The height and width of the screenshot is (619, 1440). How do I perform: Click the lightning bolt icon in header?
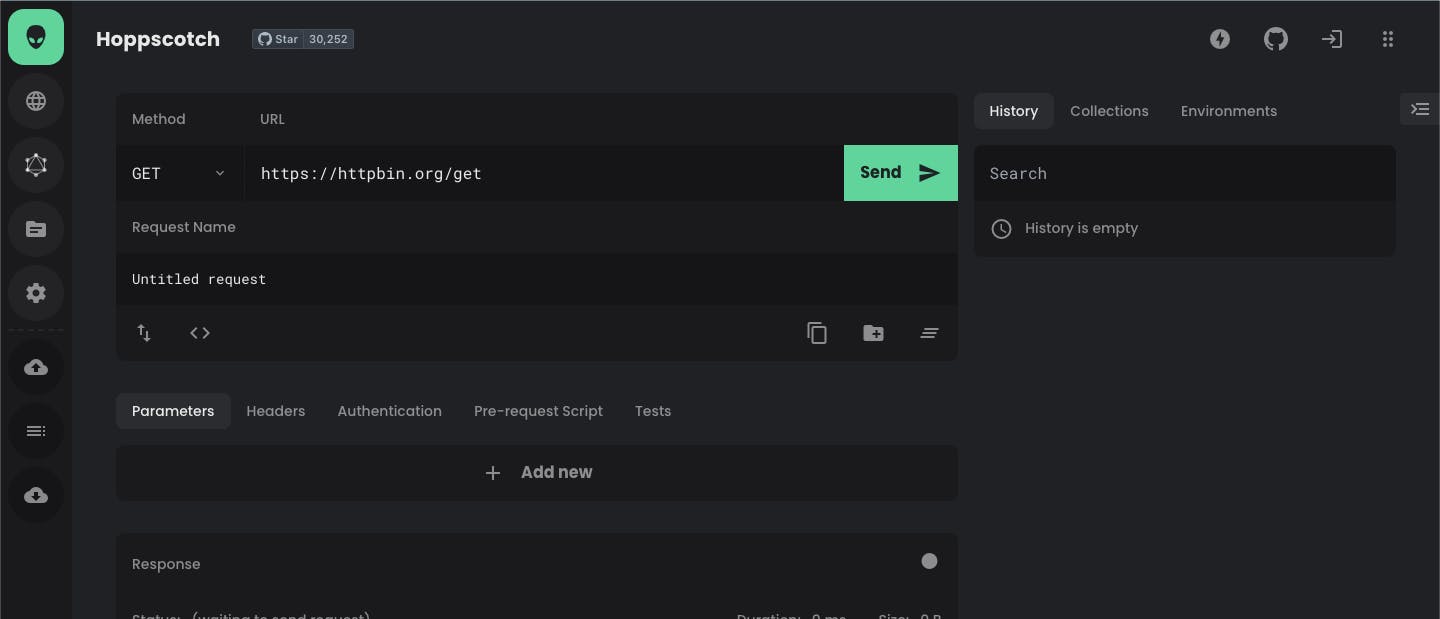point(1219,39)
